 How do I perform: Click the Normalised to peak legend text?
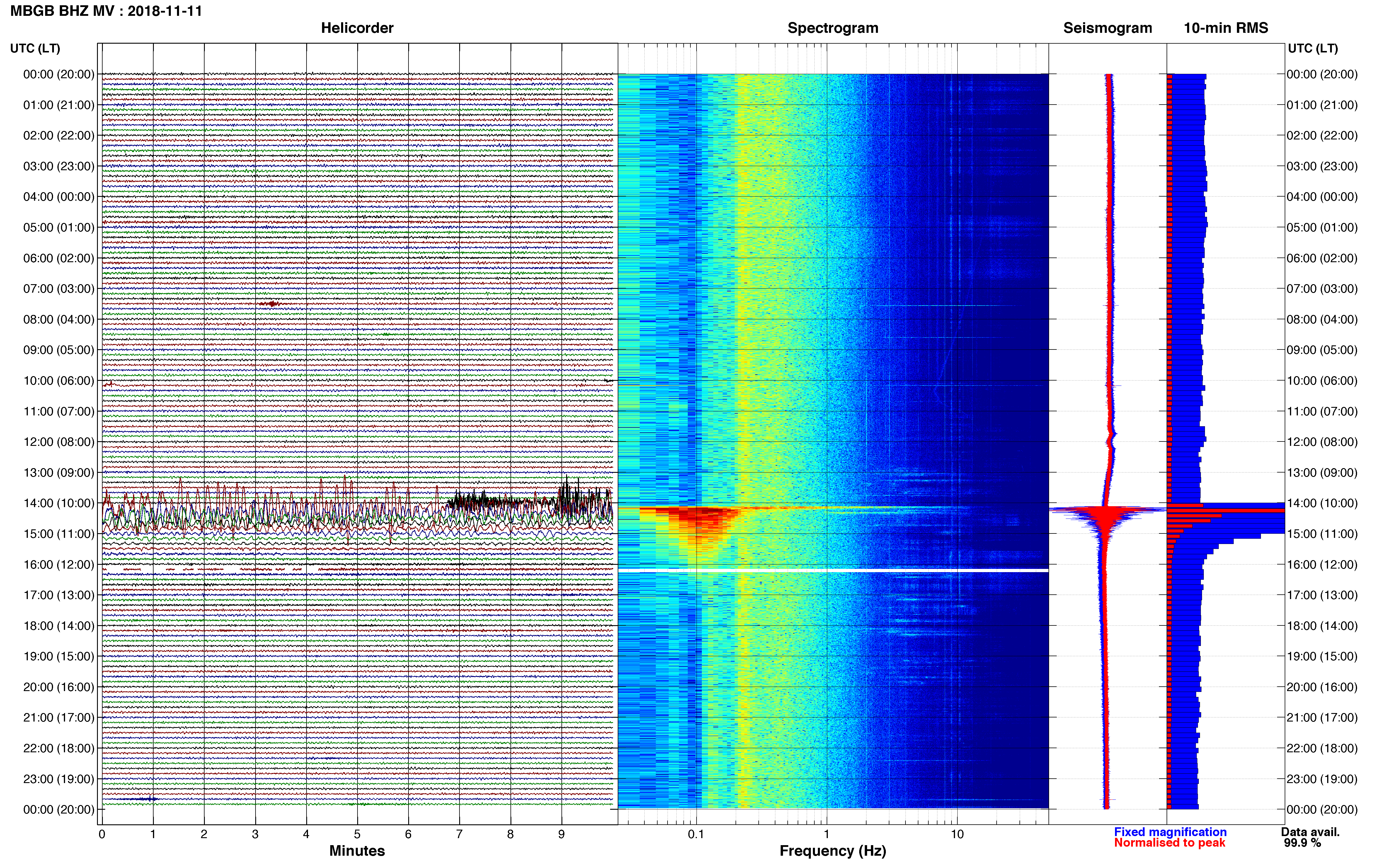(x=1170, y=843)
